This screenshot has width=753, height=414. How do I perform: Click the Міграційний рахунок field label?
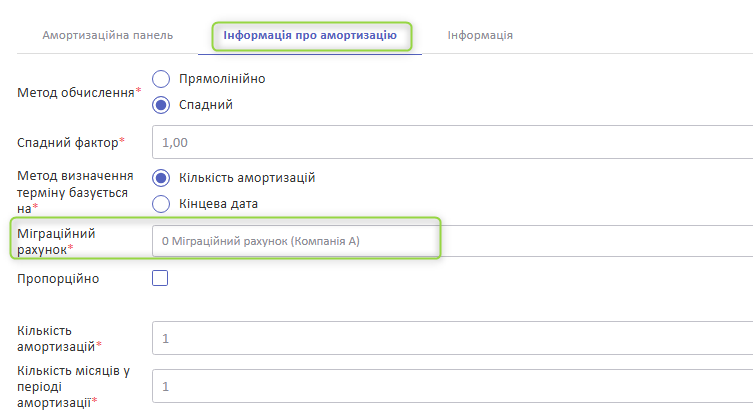(x=56, y=242)
